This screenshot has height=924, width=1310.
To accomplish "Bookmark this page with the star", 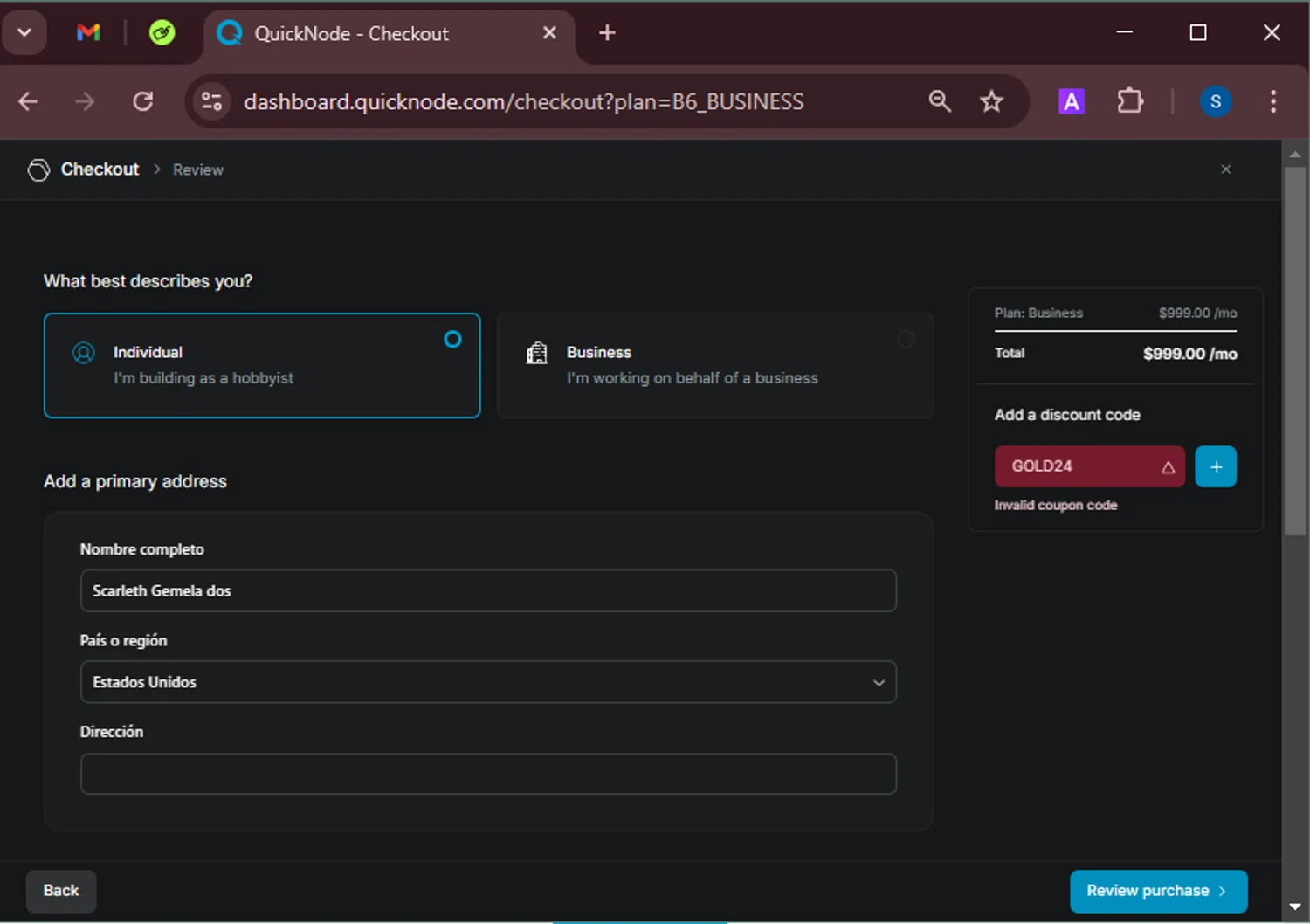I will coord(991,101).
